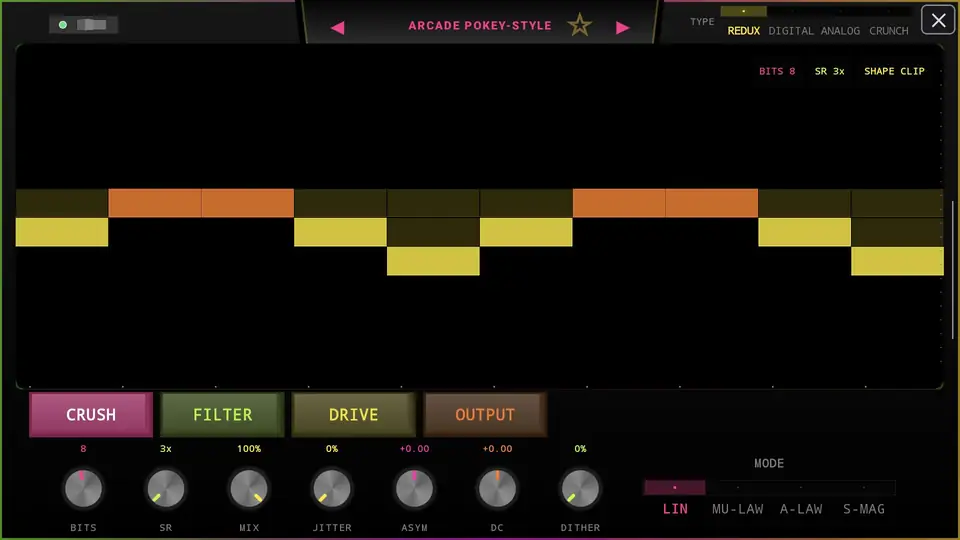The width and height of the screenshot is (960, 540).
Task: Click the SR knob
Action: [x=166, y=489]
